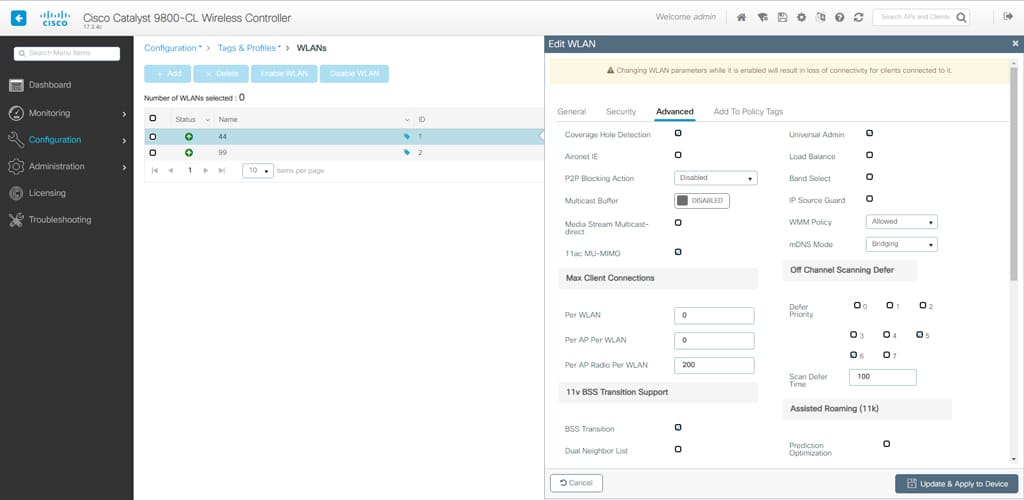This screenshot has width=1024, height=500.
Task: Switch to the General tab
Action: click(571, 112)
